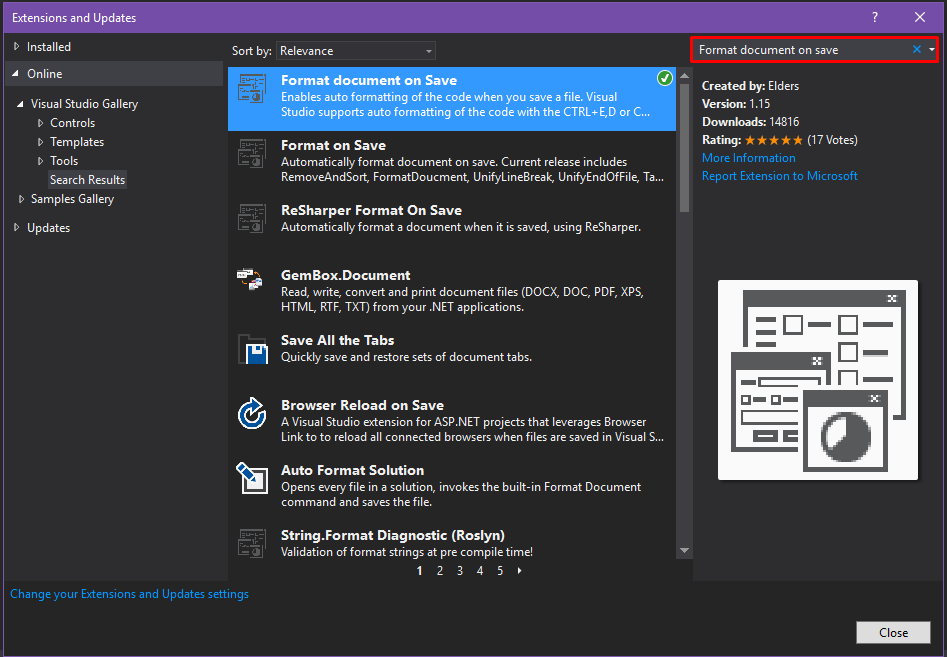Select the Save All the Tabs title
The width and height of the screenshot is (947, 657).
[x=338, y=340]
